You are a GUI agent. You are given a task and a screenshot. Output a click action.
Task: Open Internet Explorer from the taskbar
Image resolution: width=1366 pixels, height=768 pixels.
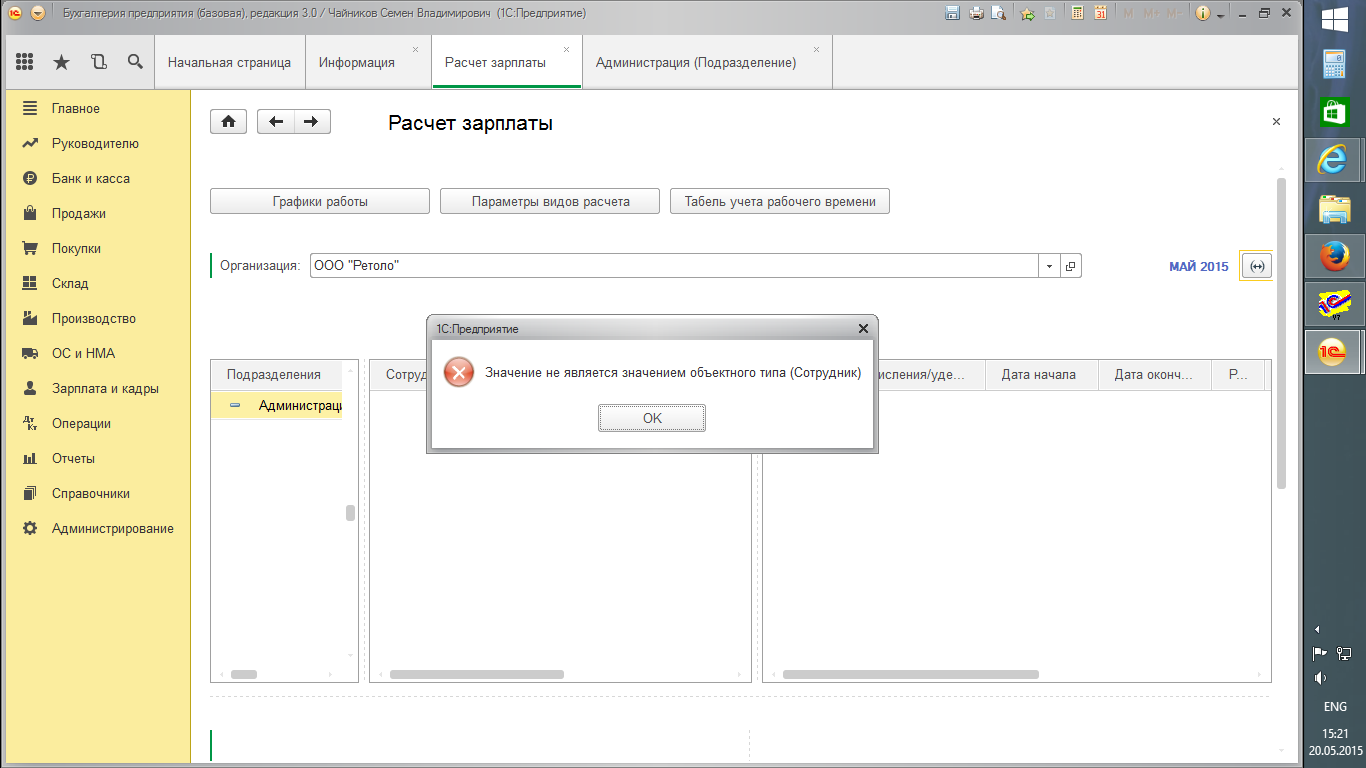(1334, 158)
